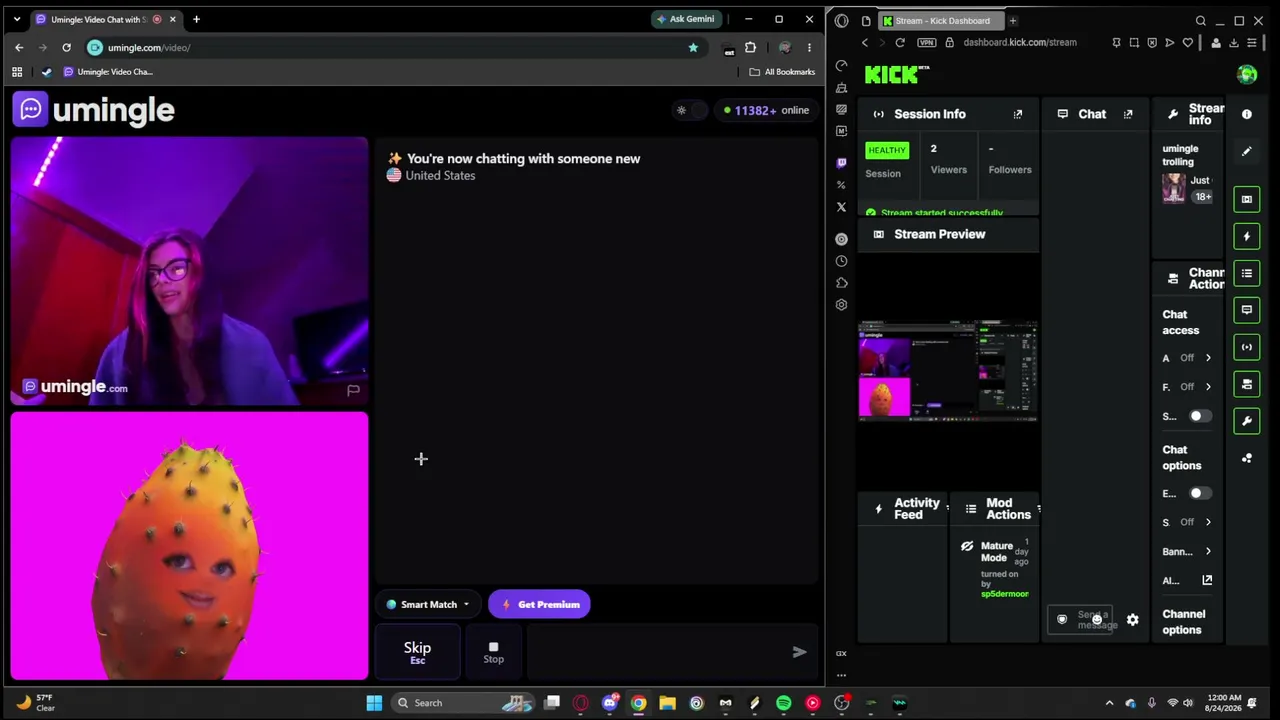Click the Kick logo
This screenshot has height=720, width=1280.
[x=897, y=74]
